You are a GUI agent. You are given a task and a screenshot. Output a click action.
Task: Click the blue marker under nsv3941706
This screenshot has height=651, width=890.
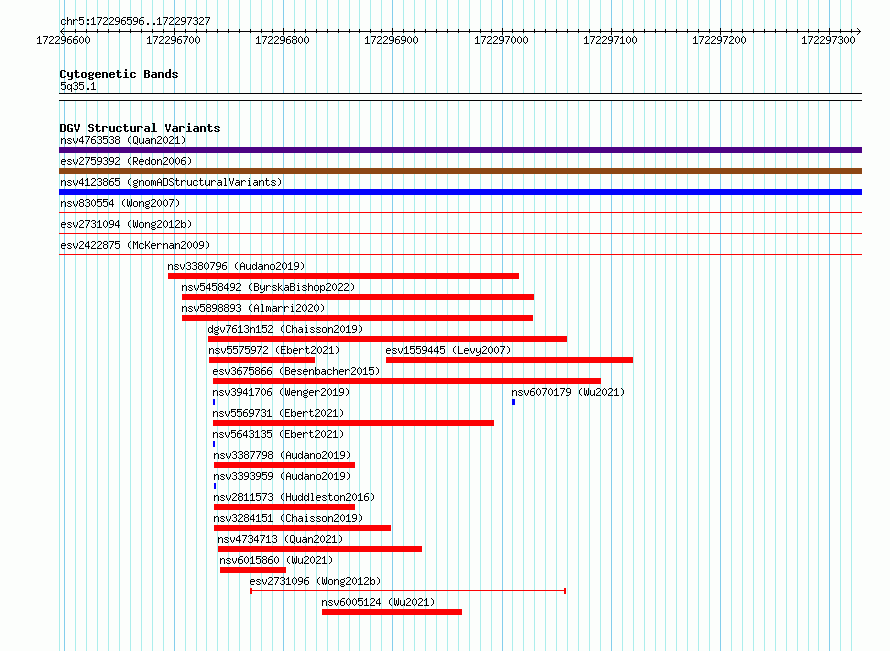214,402
